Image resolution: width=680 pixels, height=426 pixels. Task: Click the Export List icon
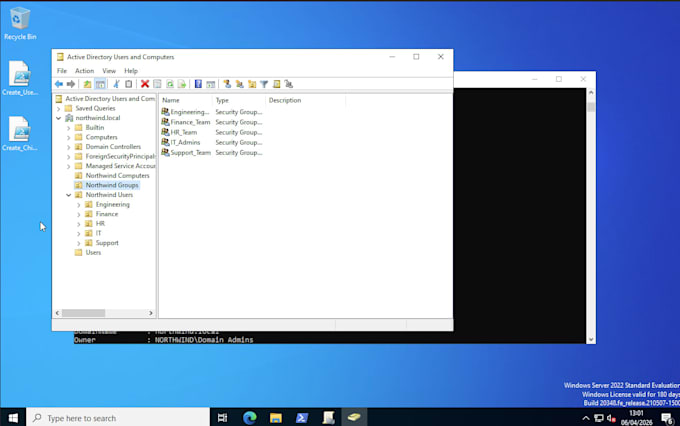point(182,84)
